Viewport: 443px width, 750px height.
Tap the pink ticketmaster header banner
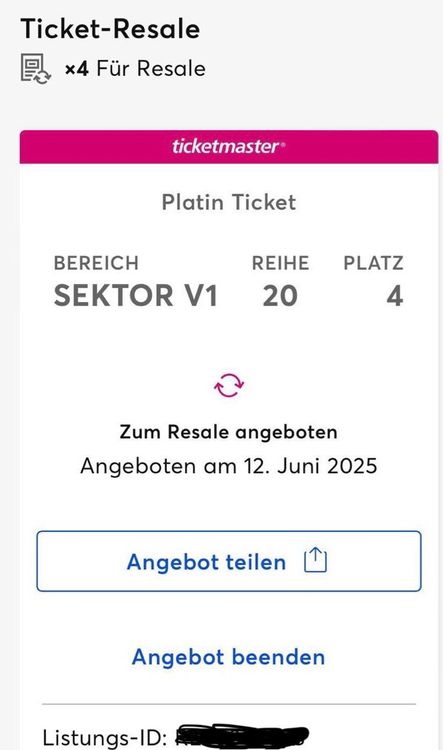(x=229, y=147)
